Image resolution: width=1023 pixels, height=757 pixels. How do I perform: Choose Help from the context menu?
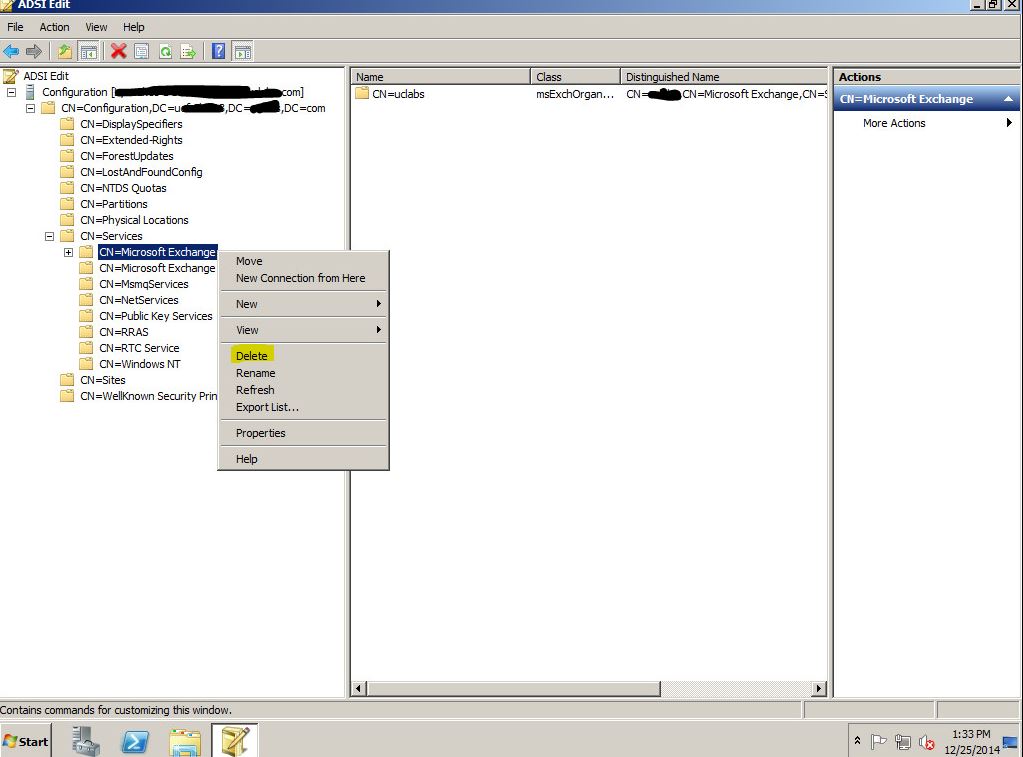(x=303, y=459)
